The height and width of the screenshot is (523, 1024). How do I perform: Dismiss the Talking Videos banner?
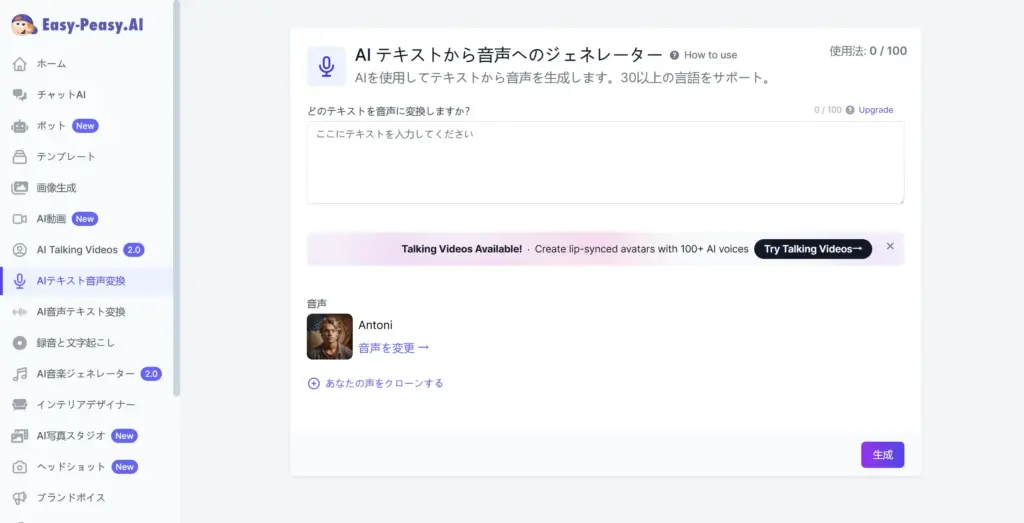point(890,246)
